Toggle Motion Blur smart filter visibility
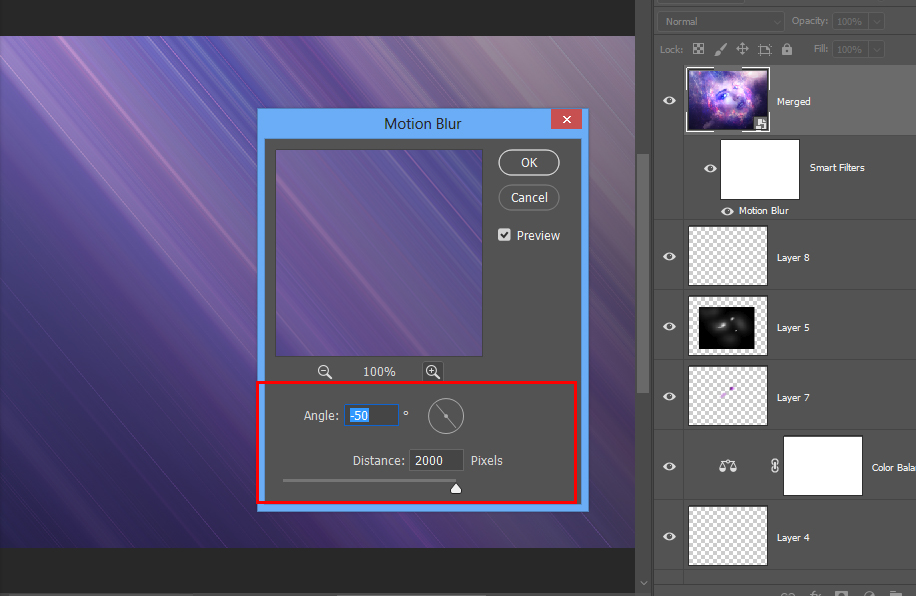The height and width of the screenshot is (596, 916). tap(727, 211)
